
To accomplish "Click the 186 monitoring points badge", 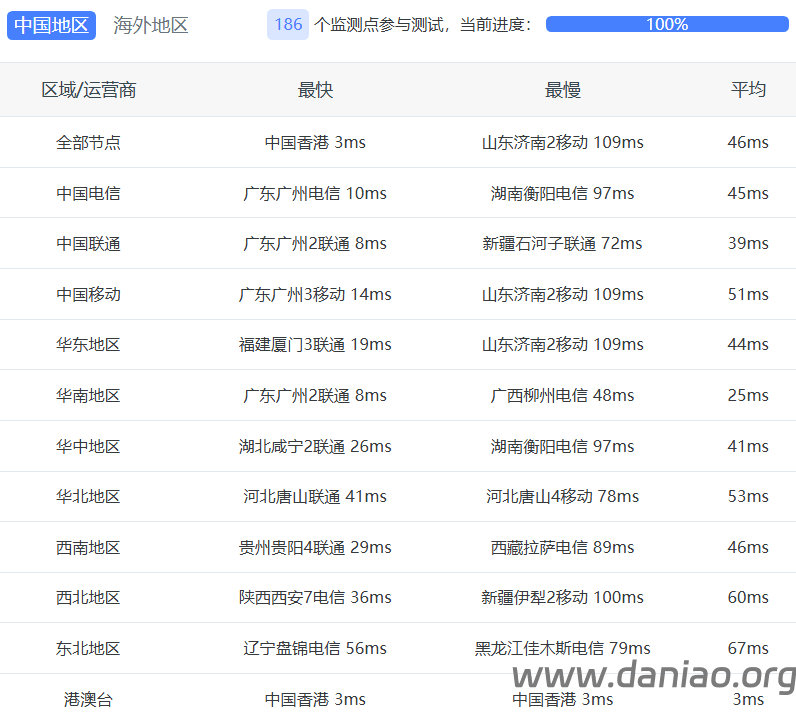I will pyautogui.click(x=288, y=24).
